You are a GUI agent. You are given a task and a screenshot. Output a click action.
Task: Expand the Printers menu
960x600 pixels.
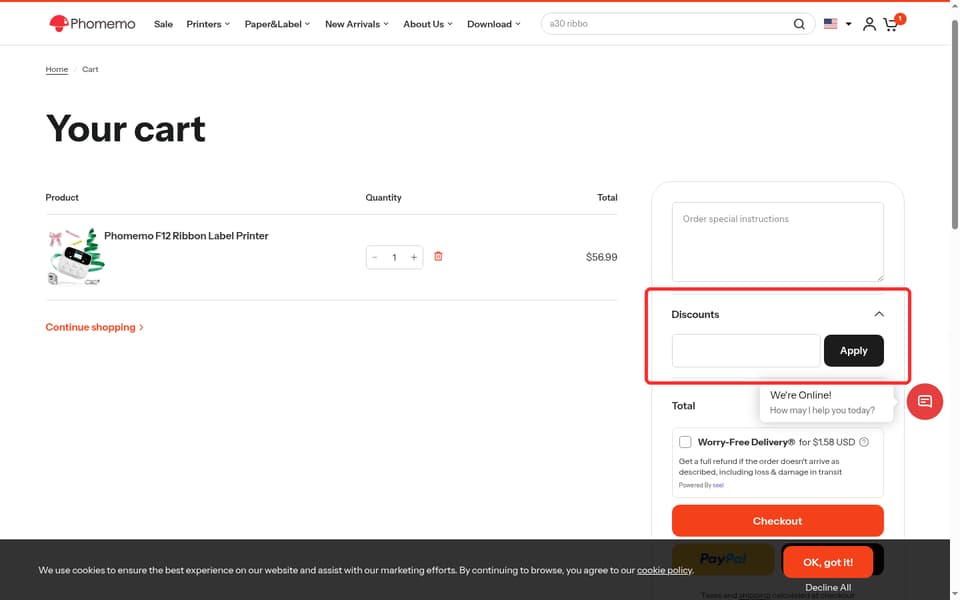[208, 24]
